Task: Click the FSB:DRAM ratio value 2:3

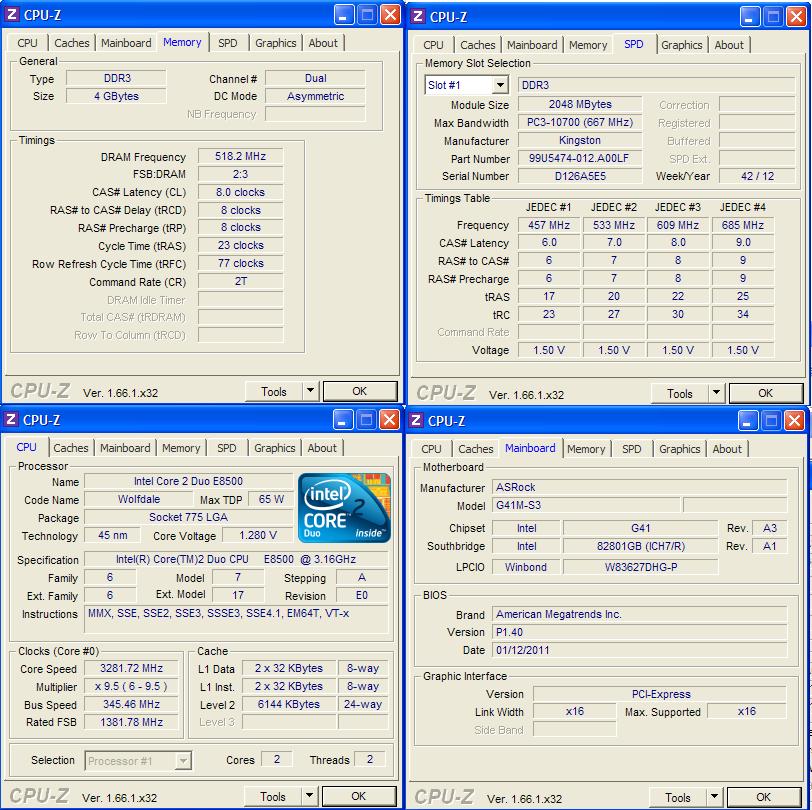Action: click(240, 174)
